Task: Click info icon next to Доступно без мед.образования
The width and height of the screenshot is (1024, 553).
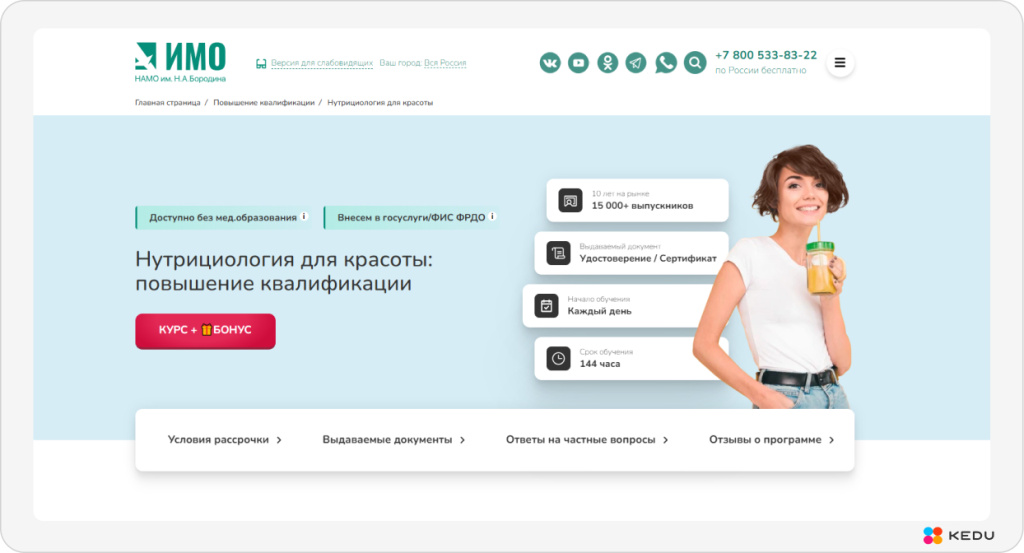Action: [x=304, y=216]
